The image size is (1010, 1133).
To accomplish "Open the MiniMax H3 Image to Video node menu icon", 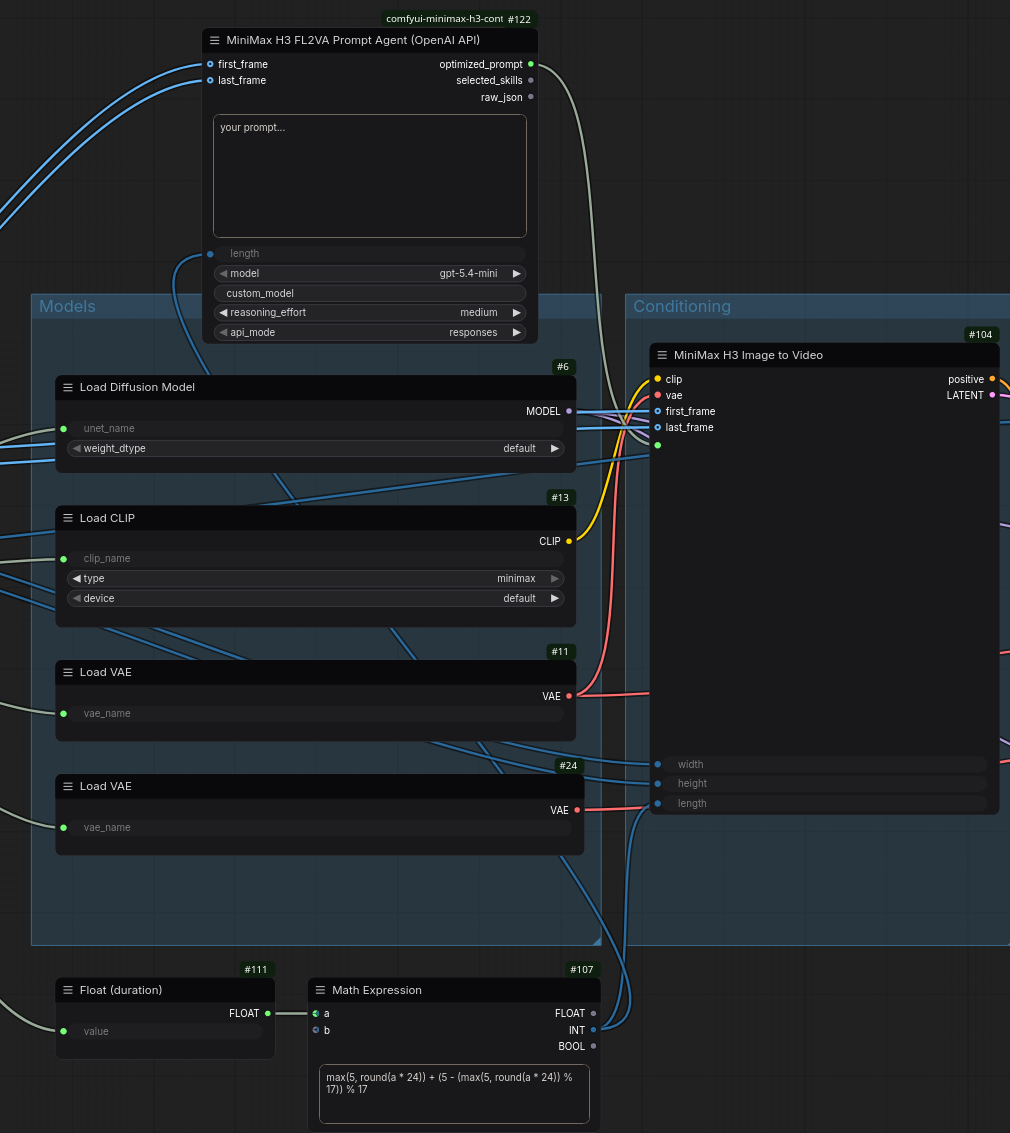I will pyautogui.click(x=662, y=355).
